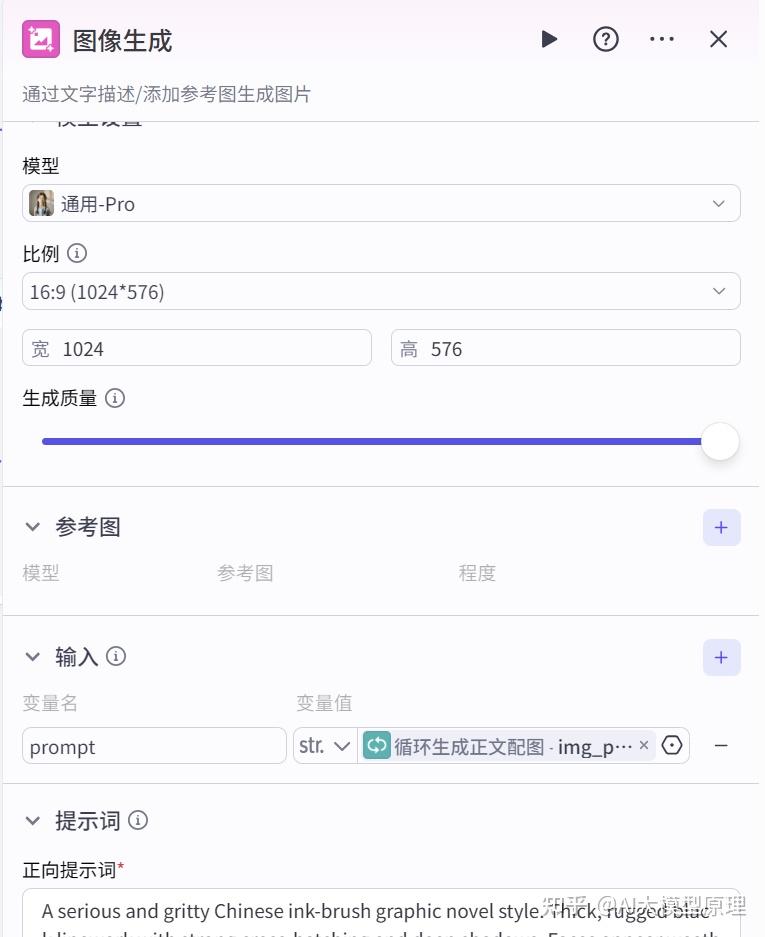
Task: Click the info icon next to 输入
Action: click(x=117, y=657)
